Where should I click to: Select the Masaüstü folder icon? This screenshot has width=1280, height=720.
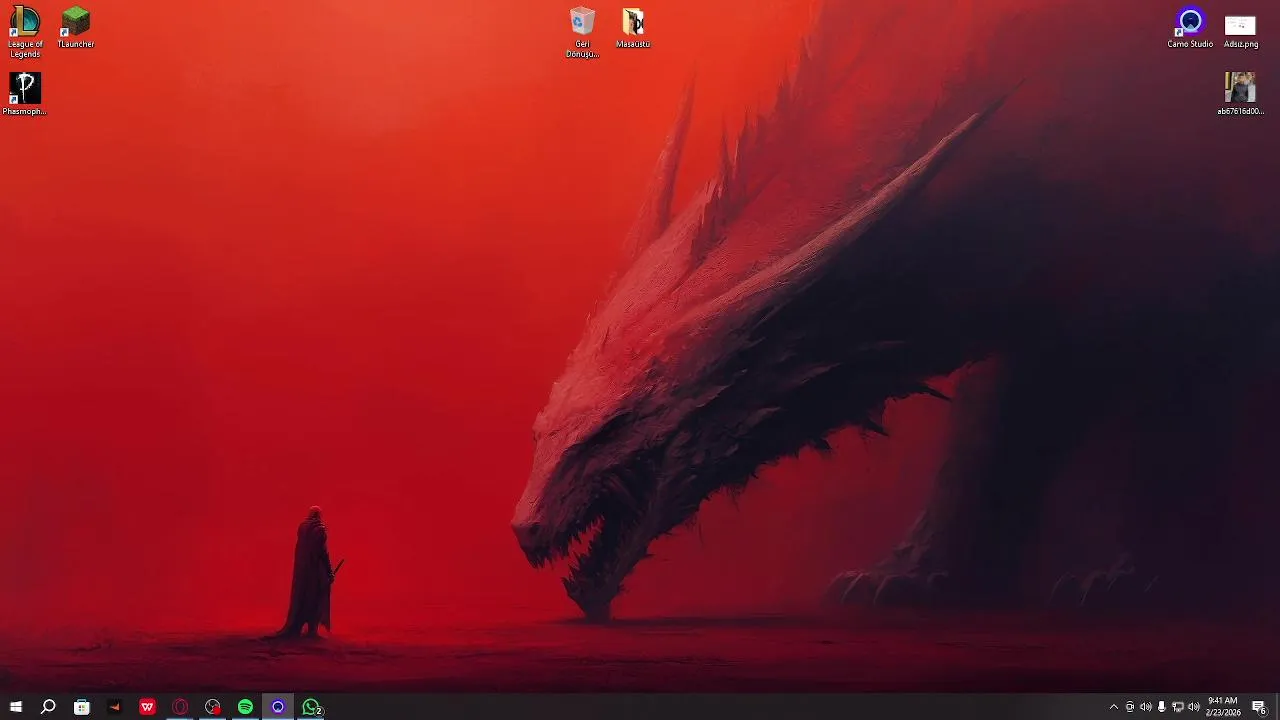633,27
